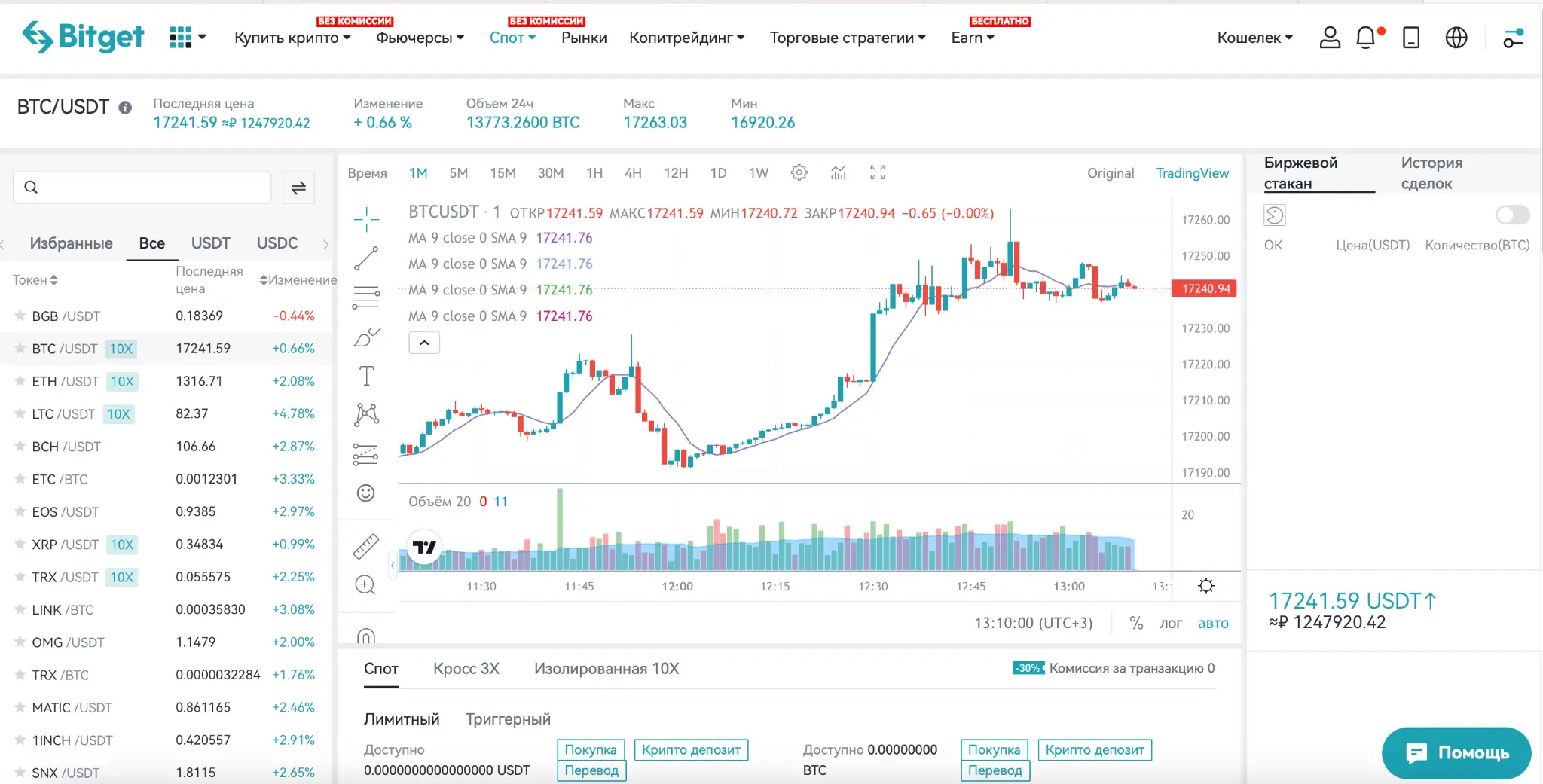Toggle chart fullscreen icon
Viewport: 1543px width, 784px height.
coord(877,172)
